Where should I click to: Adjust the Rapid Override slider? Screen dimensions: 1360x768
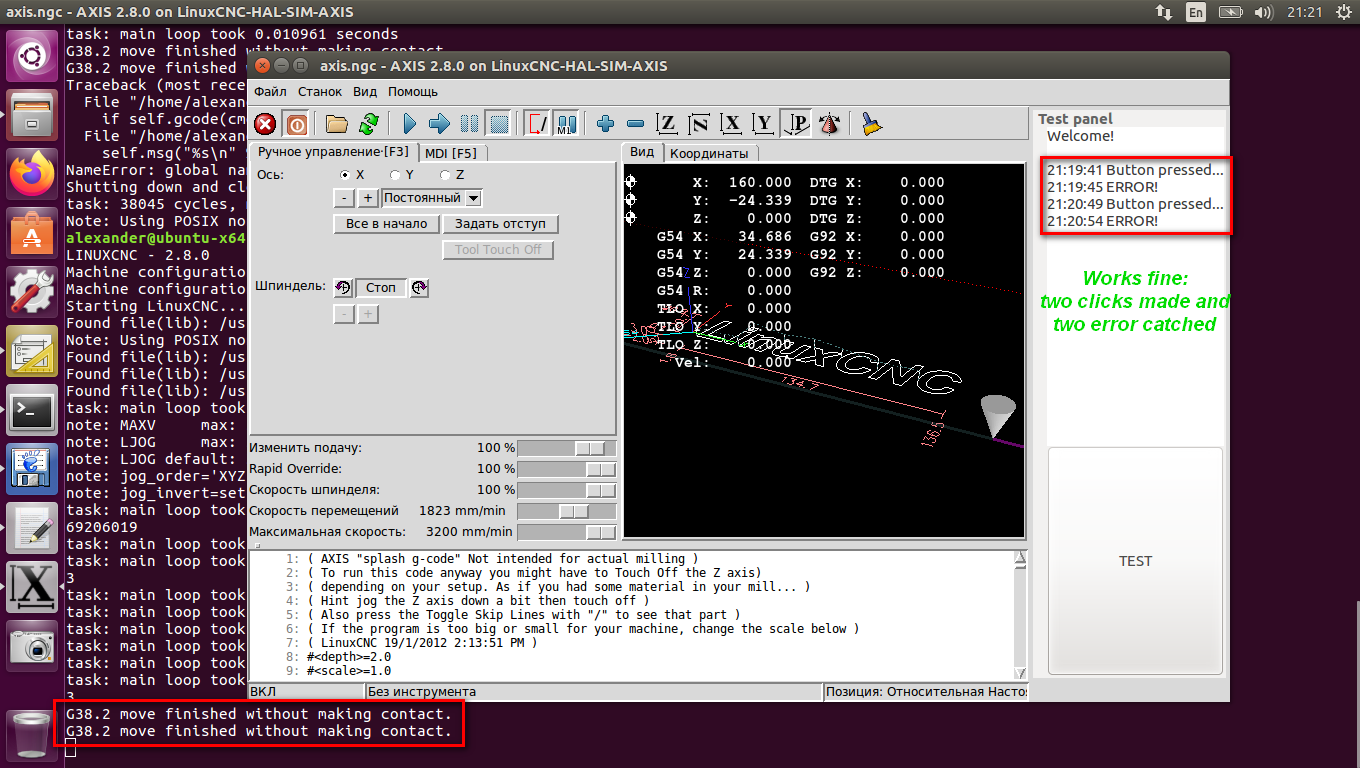(567, 469)
